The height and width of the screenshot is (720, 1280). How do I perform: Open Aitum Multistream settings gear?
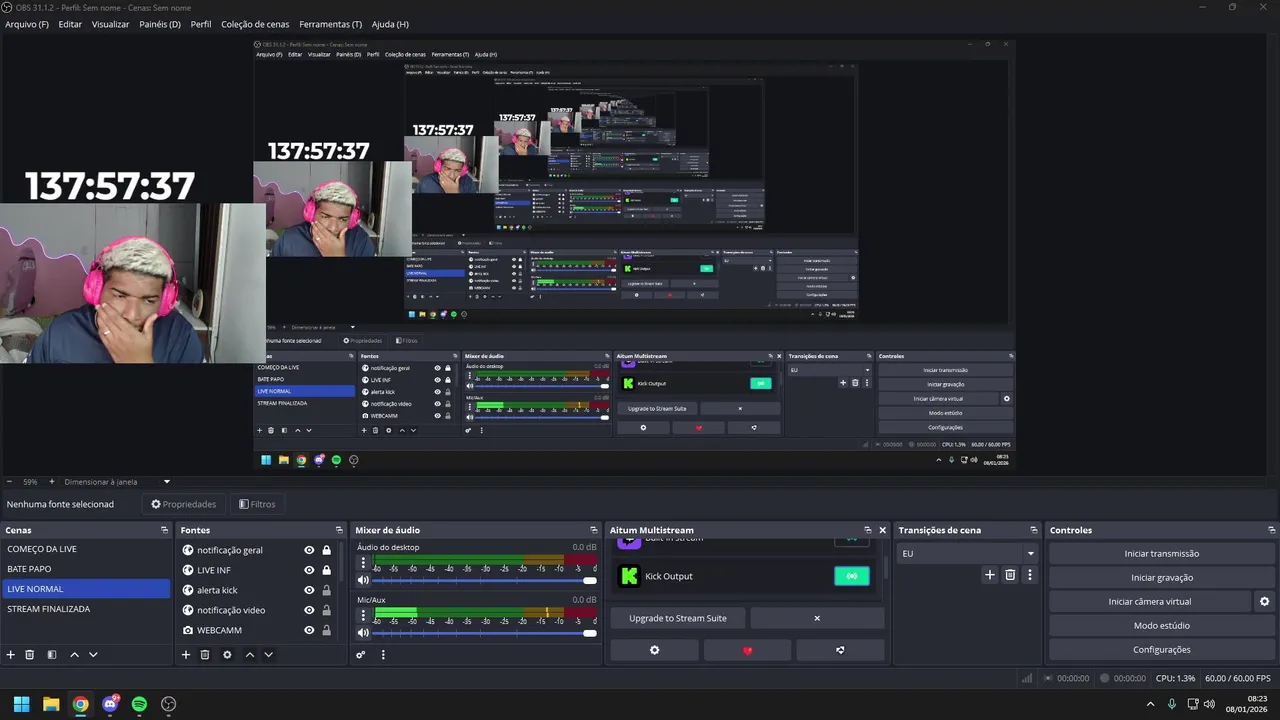[x=655, y=650]
